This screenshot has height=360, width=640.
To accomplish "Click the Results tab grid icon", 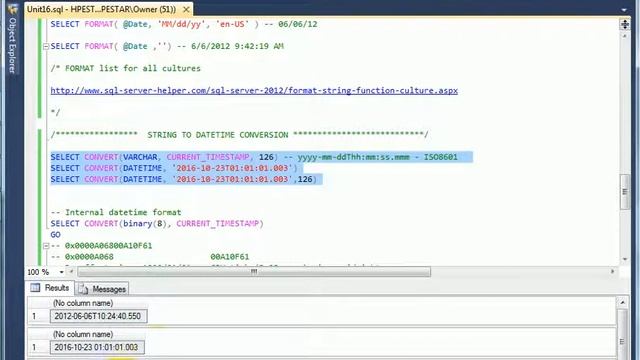I will click(36, 288).
